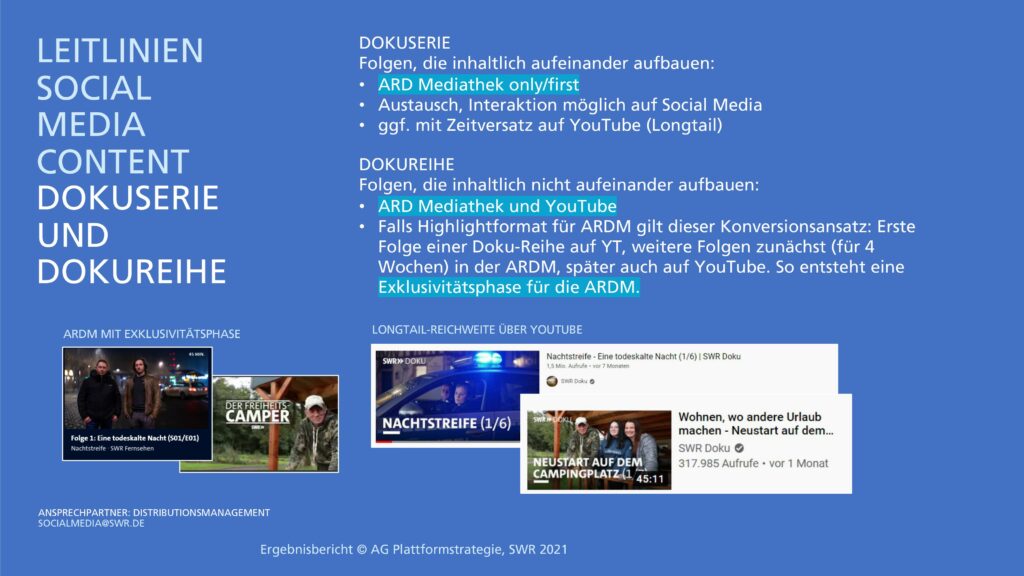Click the verified checkmark next to SWR Doku

(593, 381)
